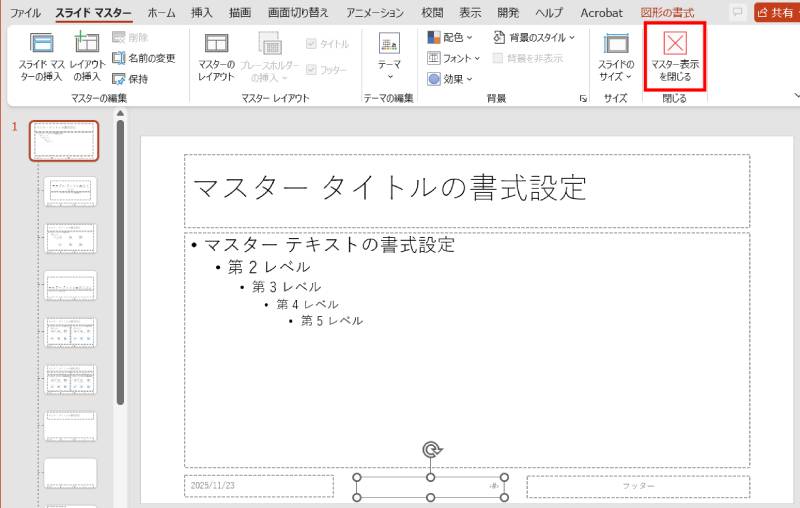
Task: Click the master title placeholder text
Action: [389, 188]
